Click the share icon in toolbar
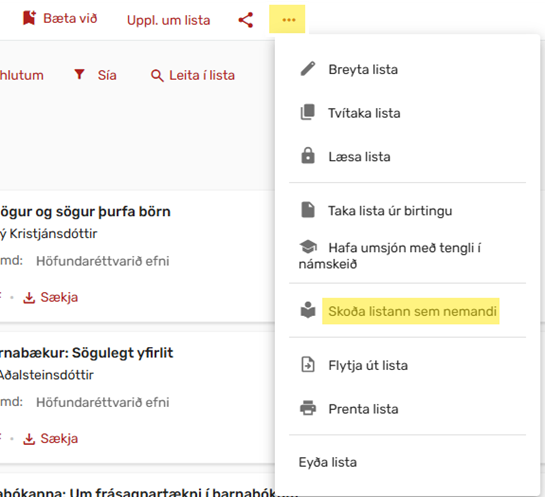 tap(246, 20)
